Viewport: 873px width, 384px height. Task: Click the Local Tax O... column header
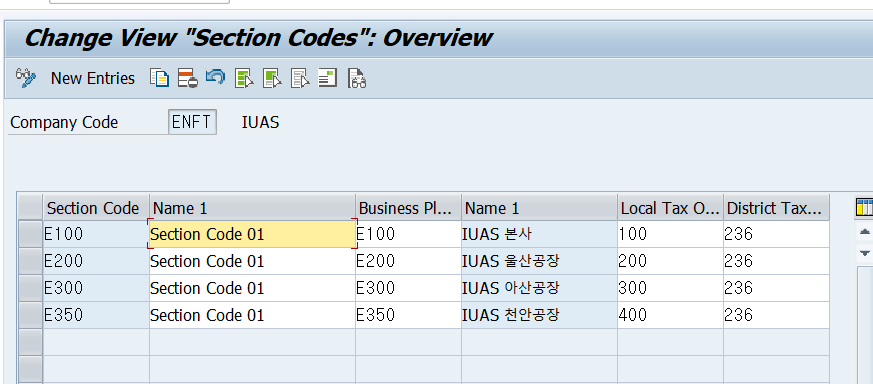click(x=670, y=208)
